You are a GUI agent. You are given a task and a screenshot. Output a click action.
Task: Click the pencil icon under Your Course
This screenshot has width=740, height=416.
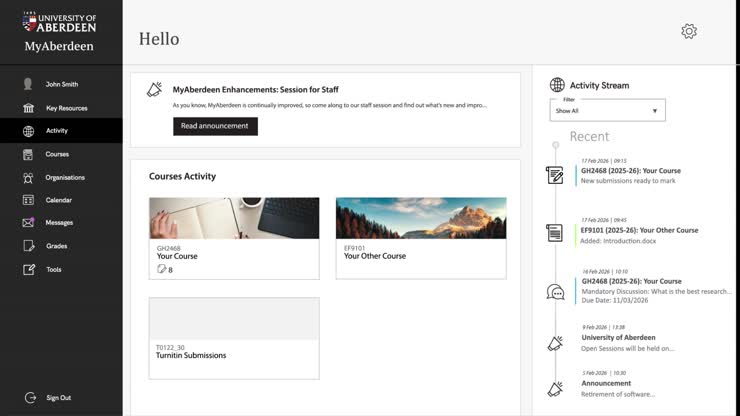click(162, 269)
